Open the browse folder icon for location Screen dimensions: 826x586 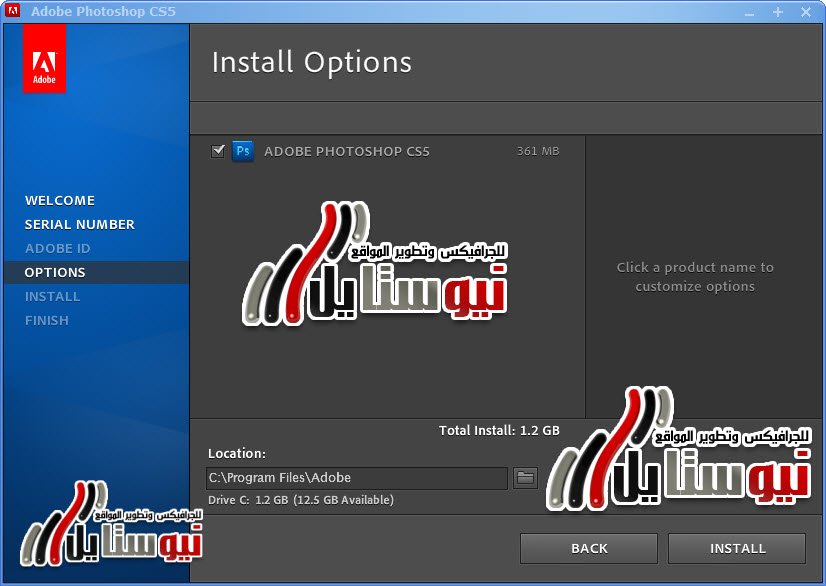525,478
